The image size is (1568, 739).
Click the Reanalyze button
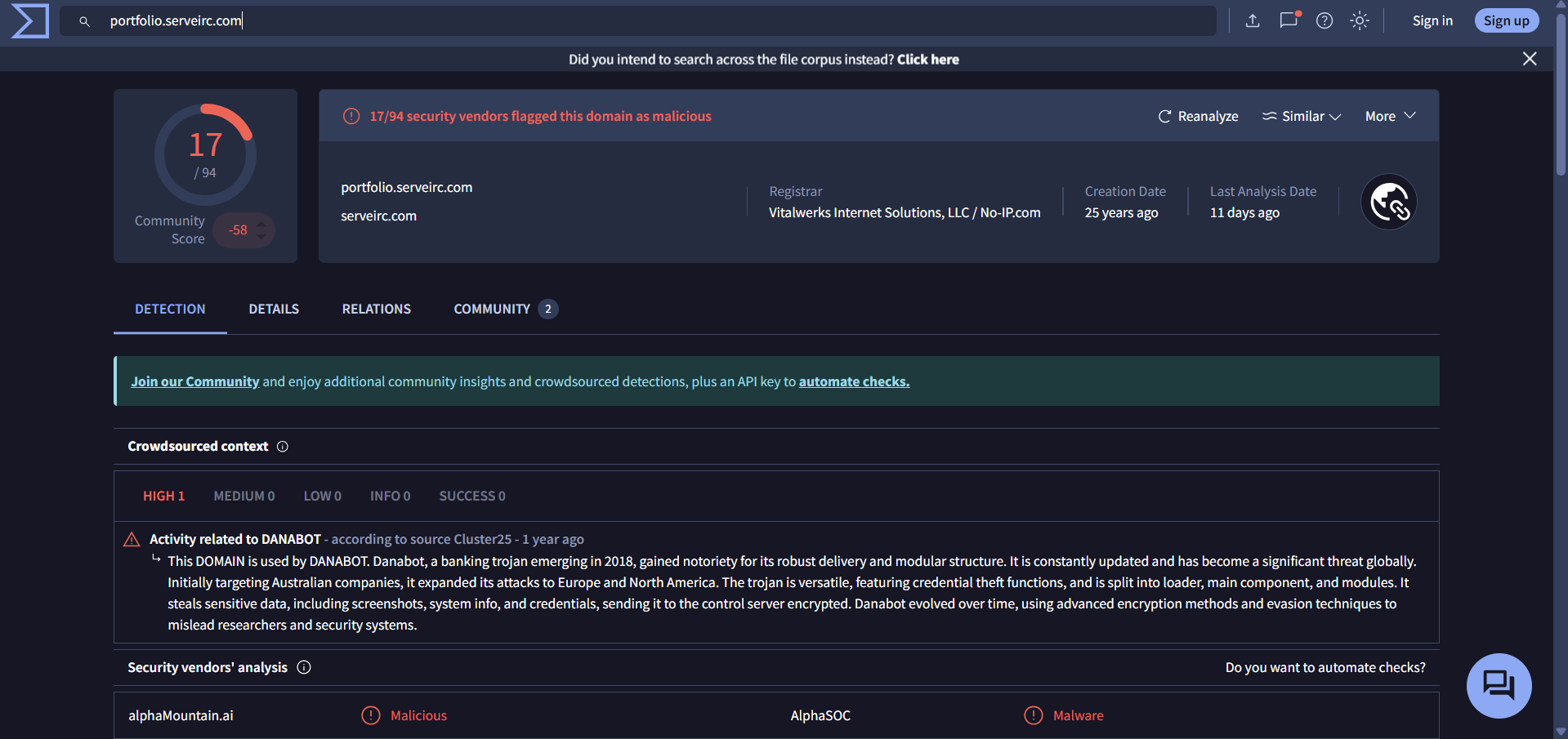1198,117
